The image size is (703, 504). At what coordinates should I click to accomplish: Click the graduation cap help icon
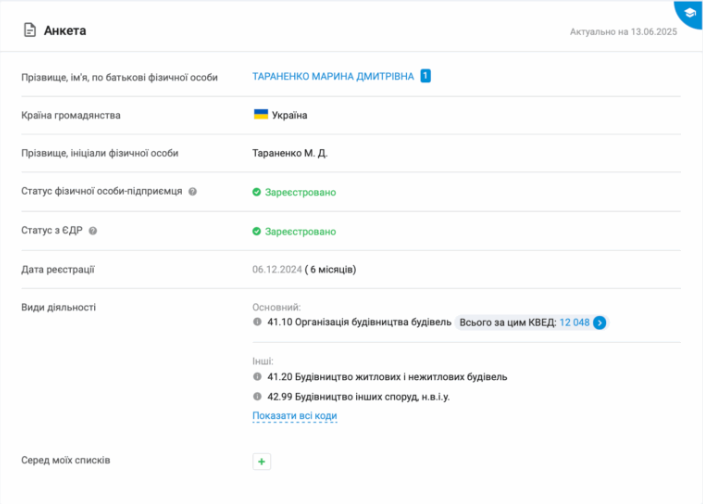pos(690,13)
